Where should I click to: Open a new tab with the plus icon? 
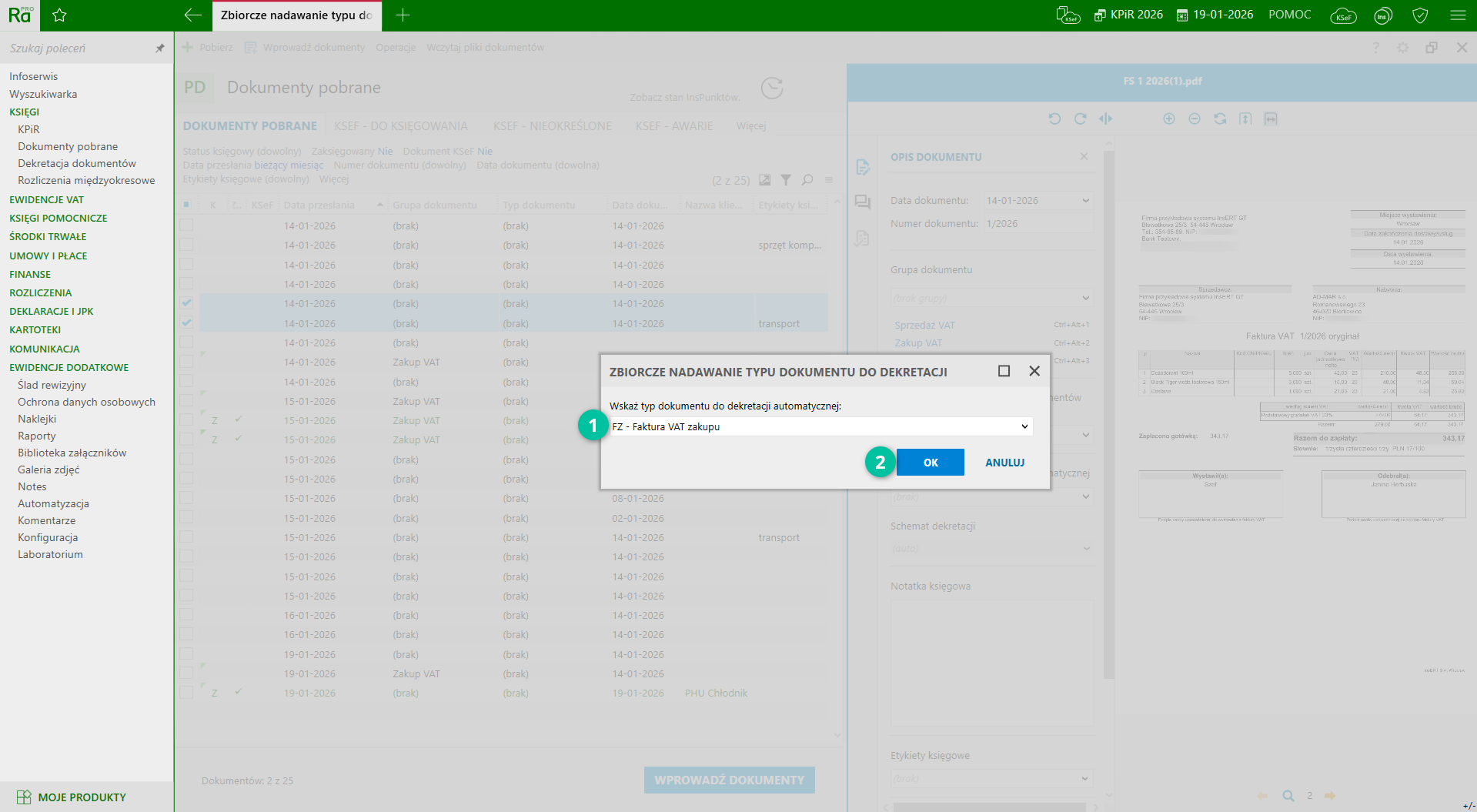(x=403, y=15)
